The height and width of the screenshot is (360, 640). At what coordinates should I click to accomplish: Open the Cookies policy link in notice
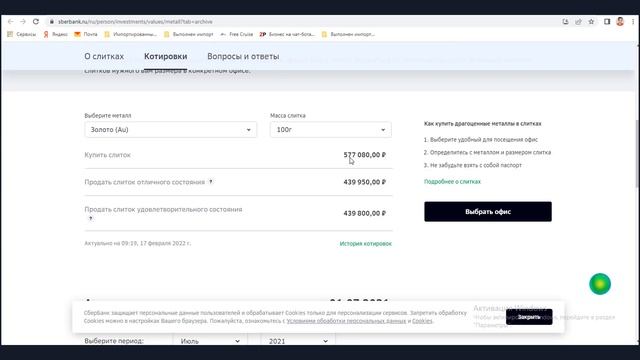coord(422,321)
